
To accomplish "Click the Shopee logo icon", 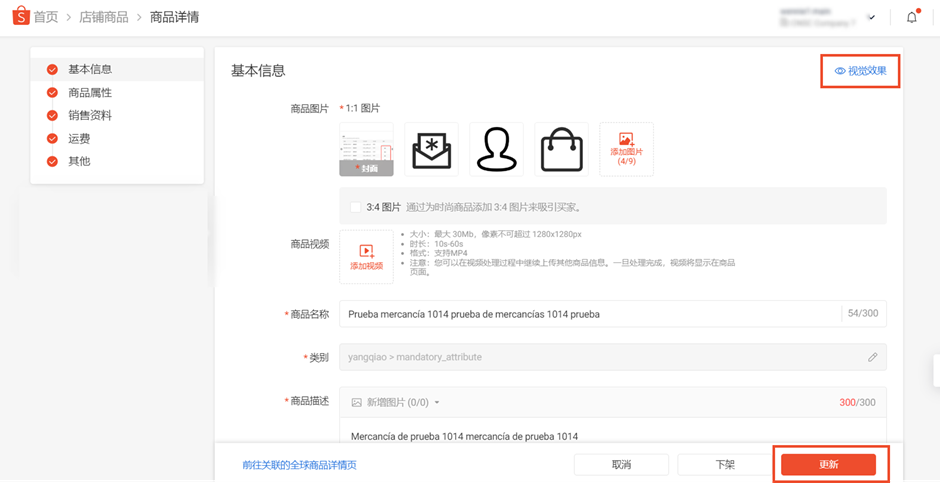I will pos(21,16).
